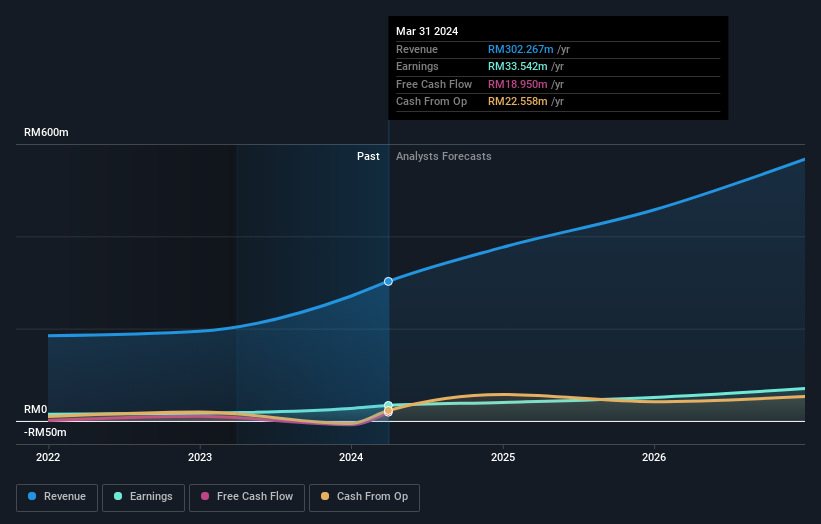The image size is (821, 524).
Task: Toggle the Earnings legend series
Action: tap(143, 497)
